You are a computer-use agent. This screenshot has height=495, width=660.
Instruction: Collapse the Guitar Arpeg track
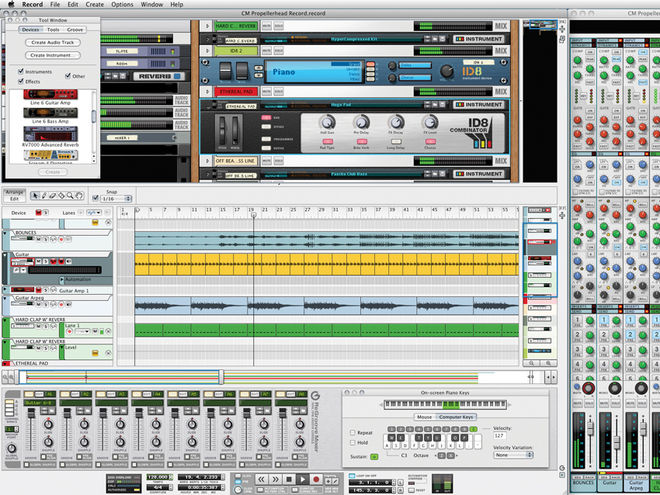point(5,298)
